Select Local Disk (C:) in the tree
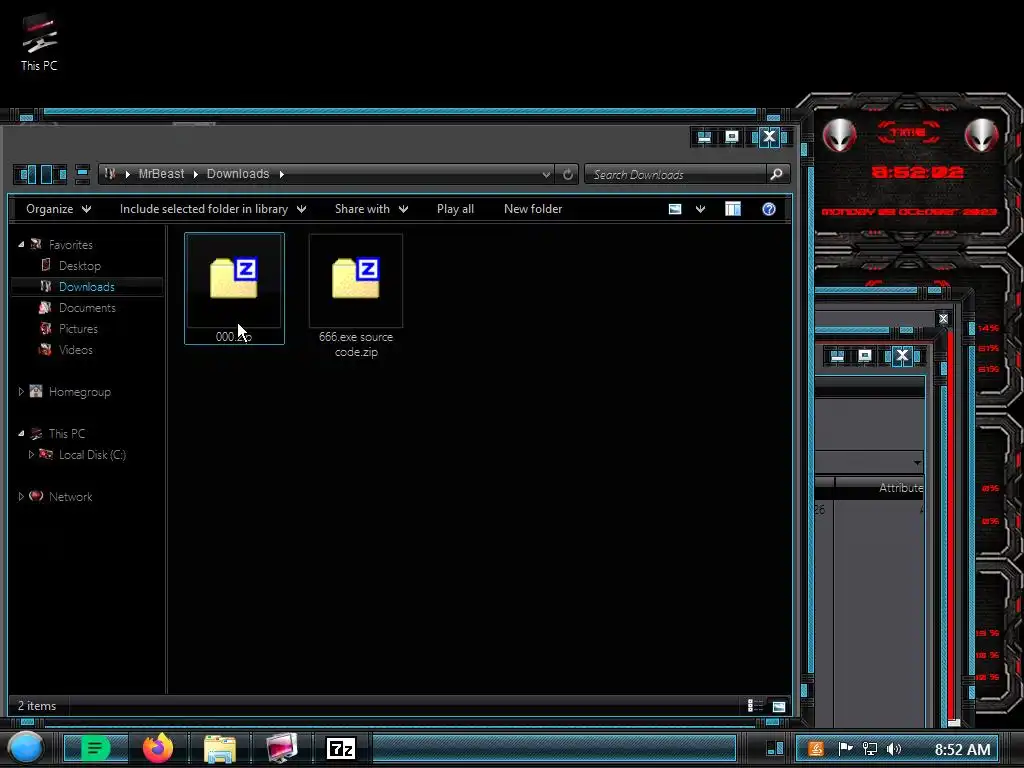 [x=92, y=455]
